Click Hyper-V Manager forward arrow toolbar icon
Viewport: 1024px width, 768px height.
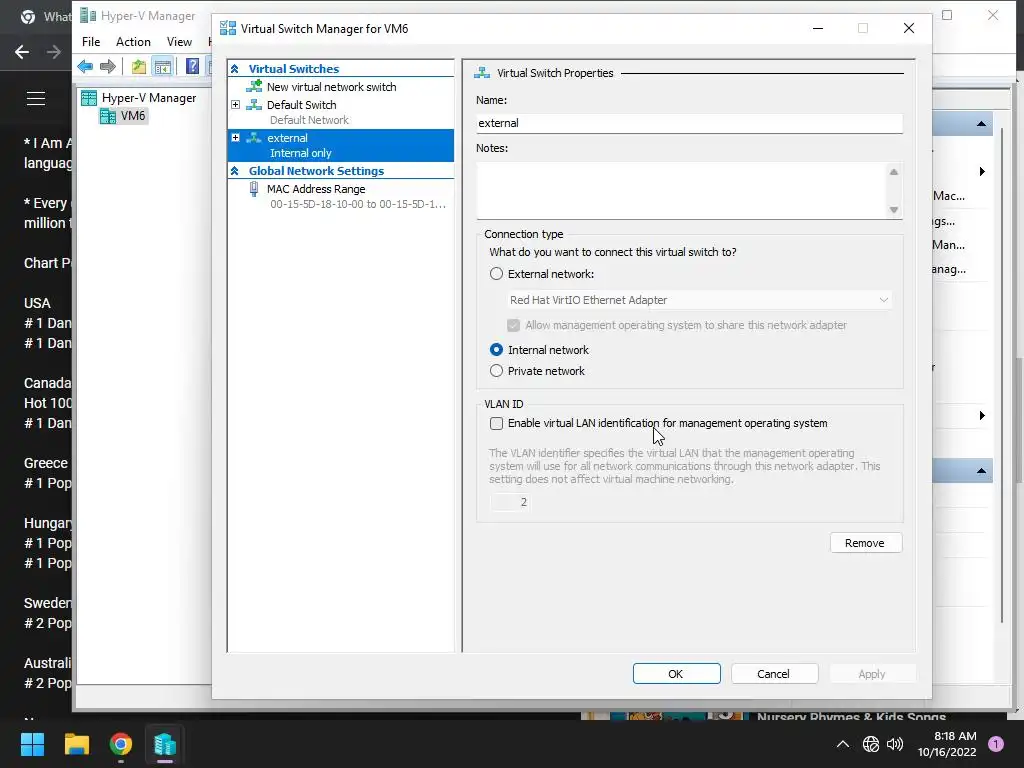[108, 66]
